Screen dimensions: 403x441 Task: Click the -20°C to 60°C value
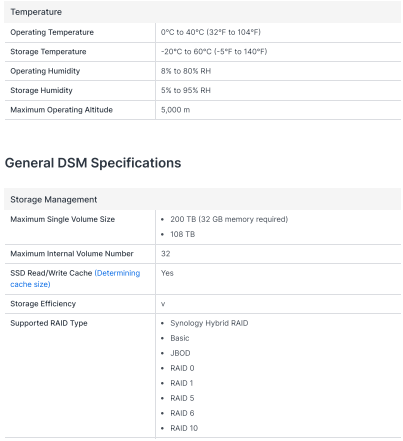click(x=214, y=52)
